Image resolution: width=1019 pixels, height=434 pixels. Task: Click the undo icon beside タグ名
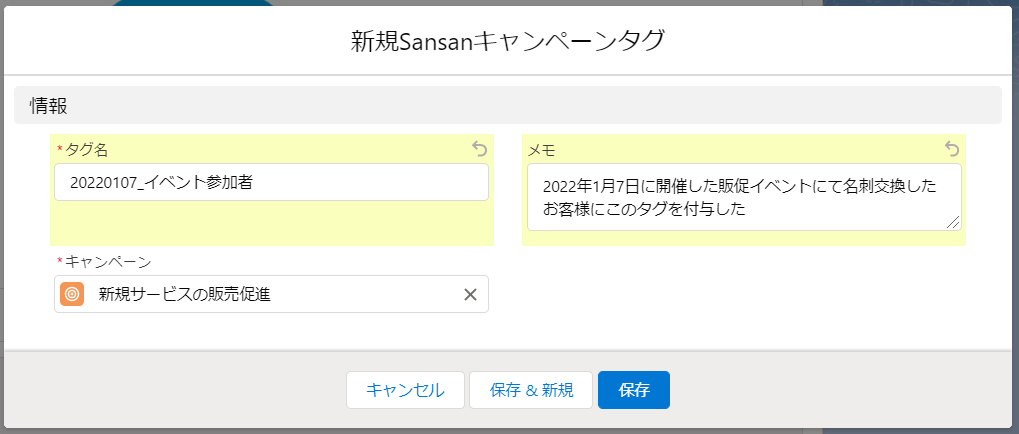[x=480, y=149]
